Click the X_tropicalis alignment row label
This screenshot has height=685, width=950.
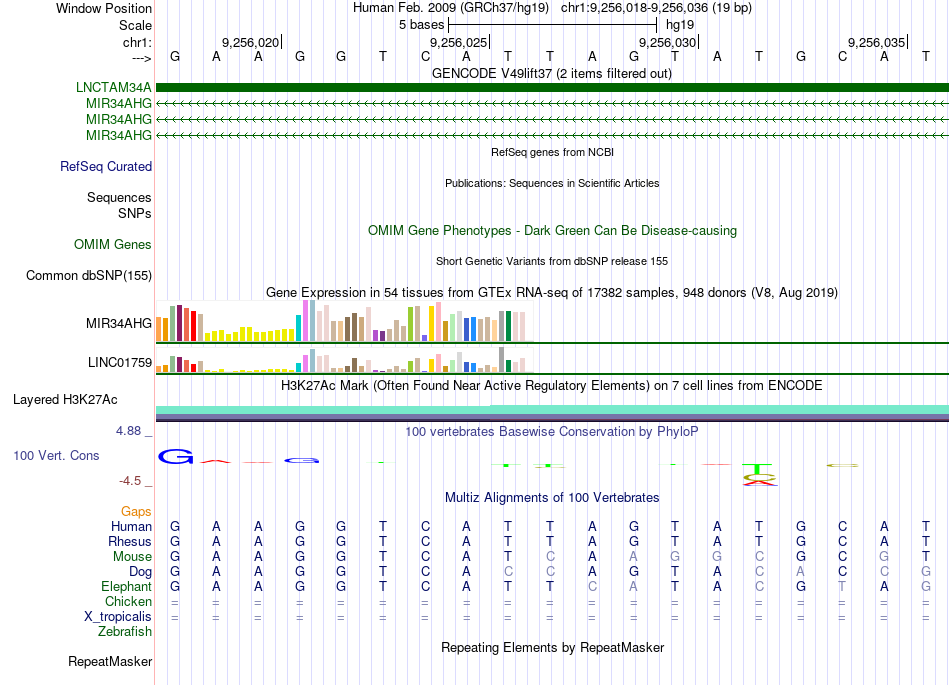pyautogui.click(x=118, y=617)
